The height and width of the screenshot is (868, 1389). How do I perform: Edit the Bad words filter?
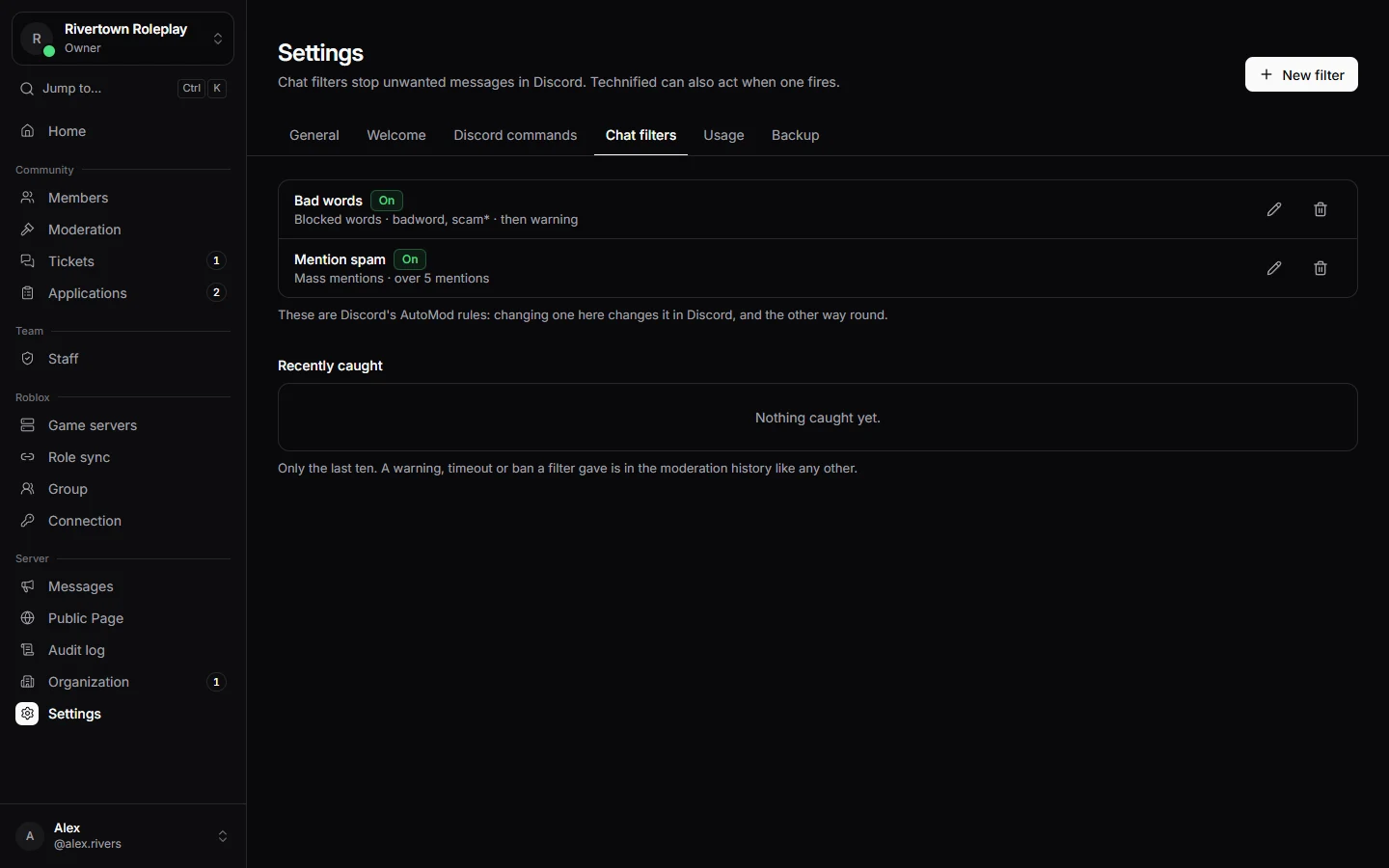pos(1274,209)
